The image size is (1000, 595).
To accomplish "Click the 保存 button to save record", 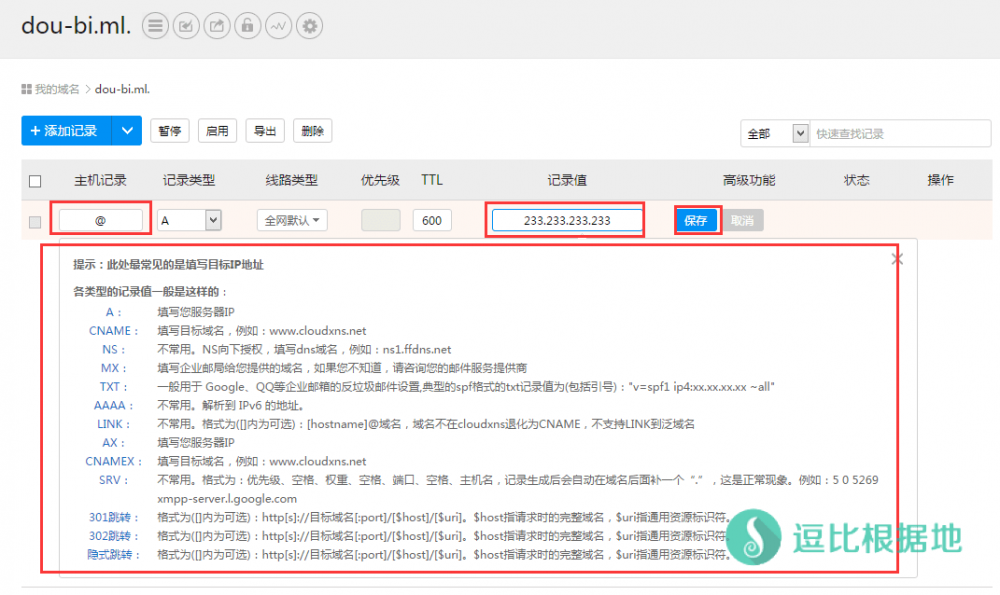I will tap(696, 220).
